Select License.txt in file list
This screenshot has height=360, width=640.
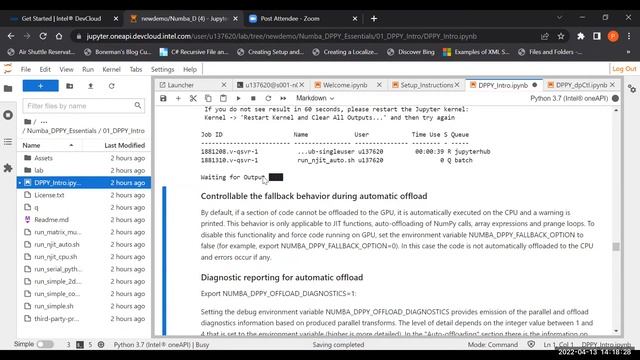tap(84, 195)
